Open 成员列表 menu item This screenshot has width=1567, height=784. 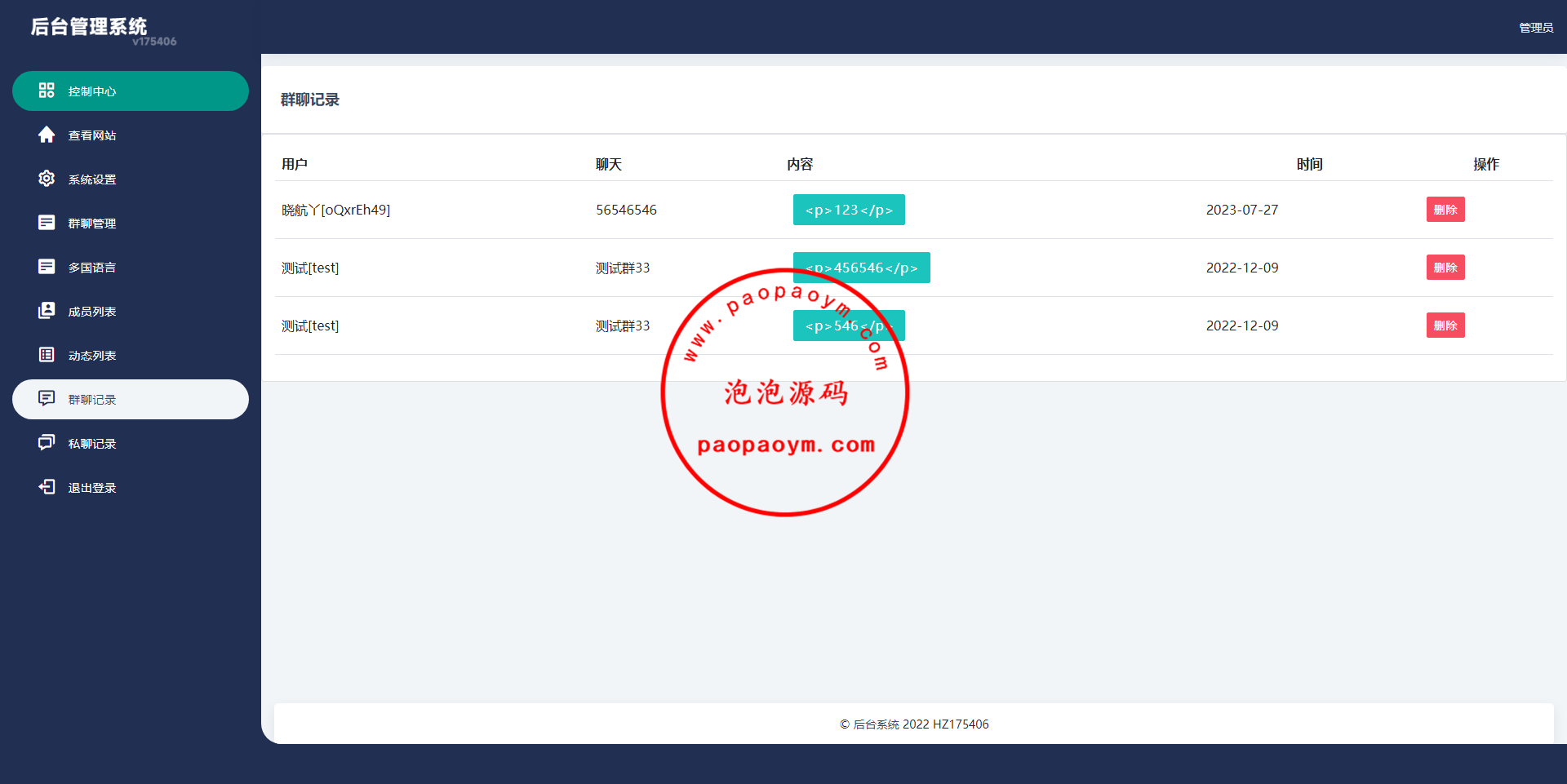pyautogui.click(x=92, y=312)
